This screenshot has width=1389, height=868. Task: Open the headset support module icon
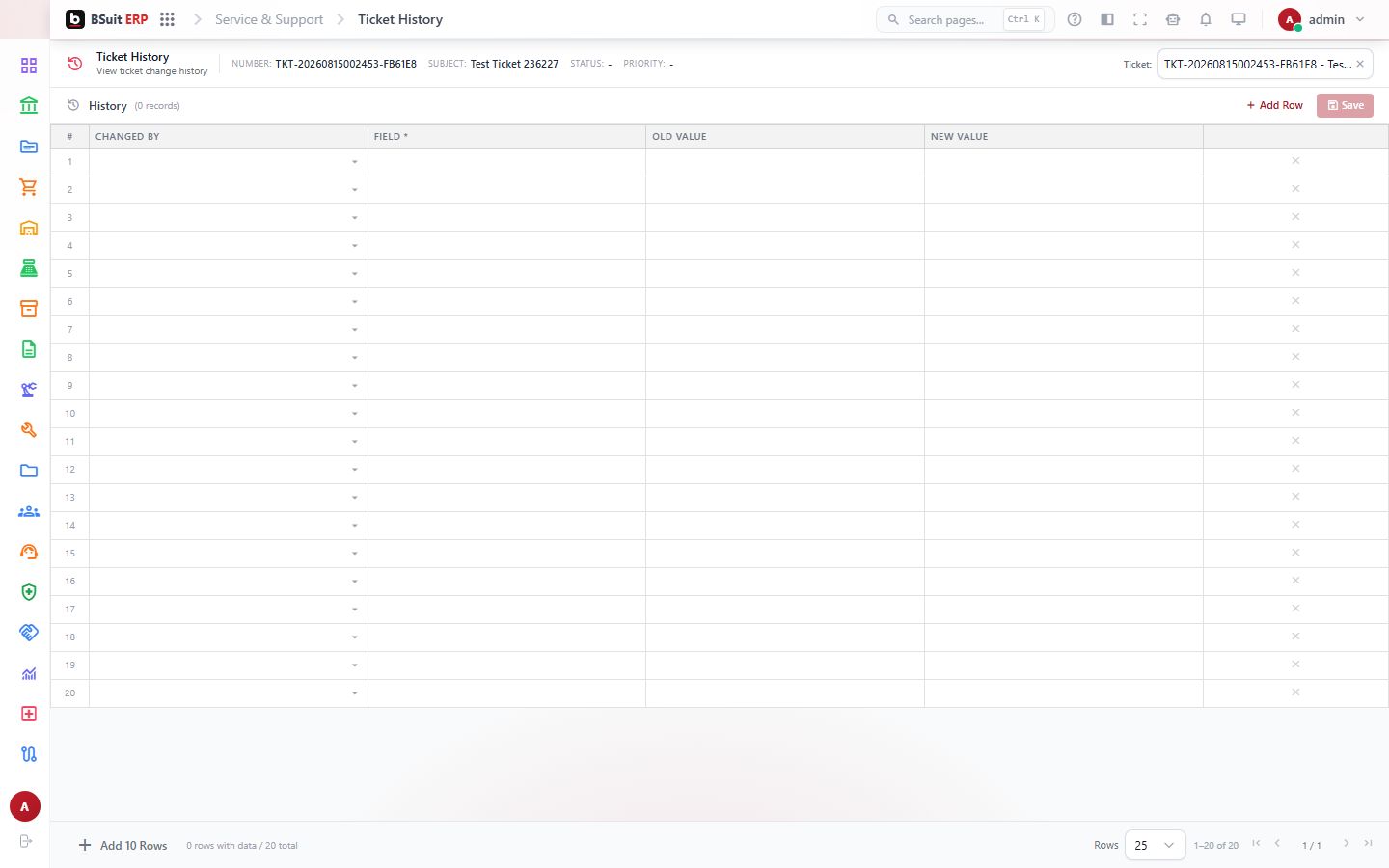[29, 552]
